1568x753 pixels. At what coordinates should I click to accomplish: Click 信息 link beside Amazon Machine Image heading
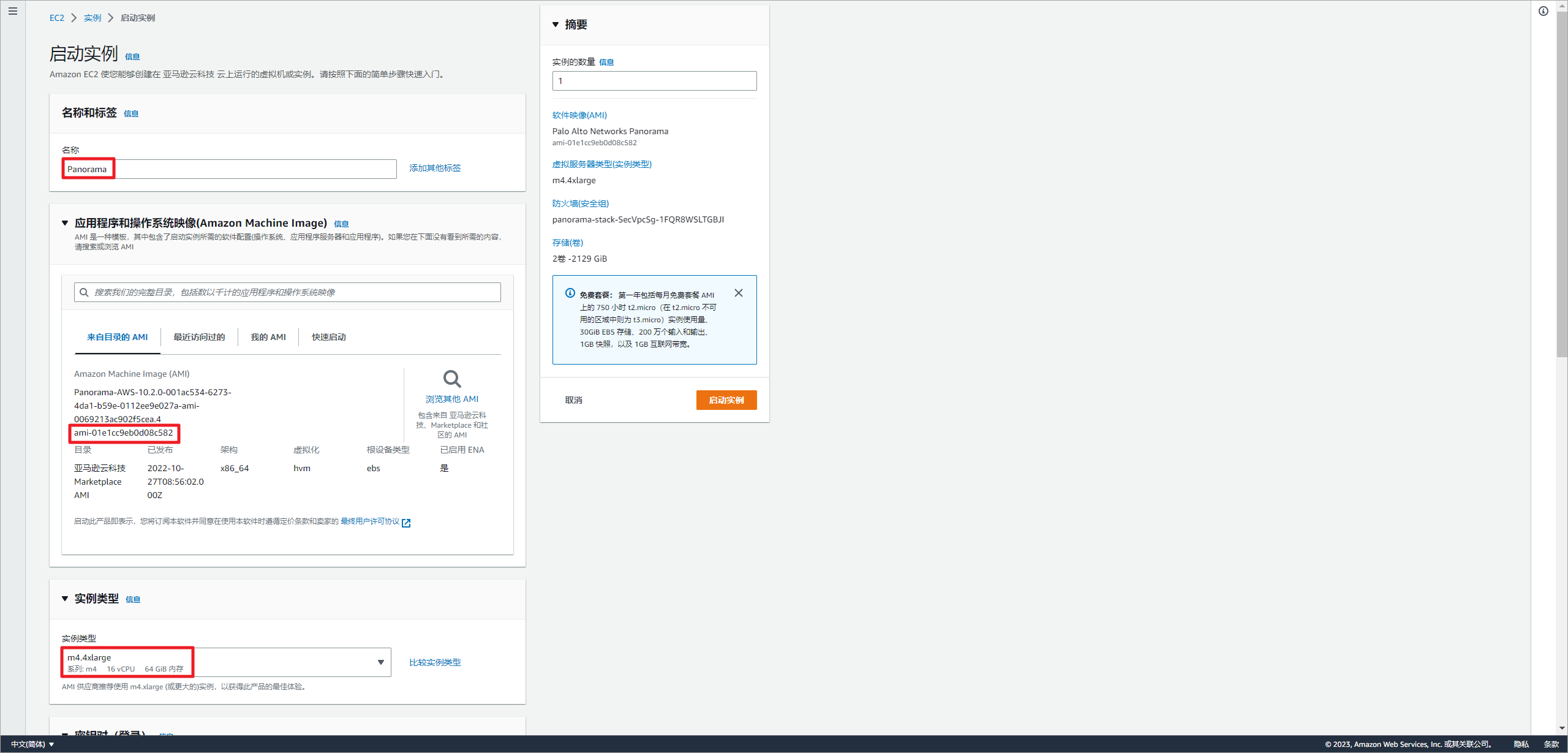pyautogui.click(x=341, y=224)
